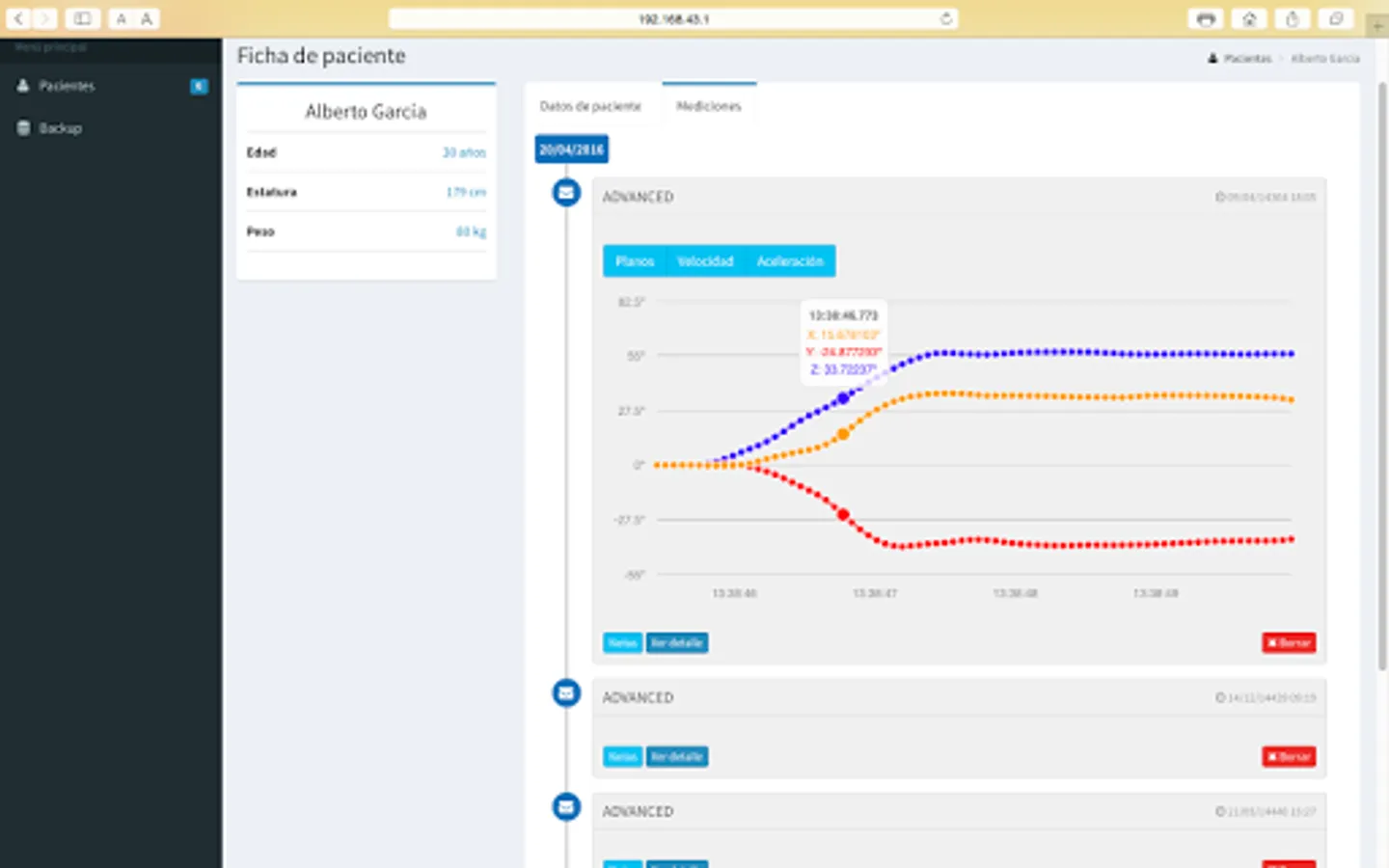The image size is (1389, 868).
Task: Click the Alberto Garcia name on the patient card
Action: pos(366,112)
